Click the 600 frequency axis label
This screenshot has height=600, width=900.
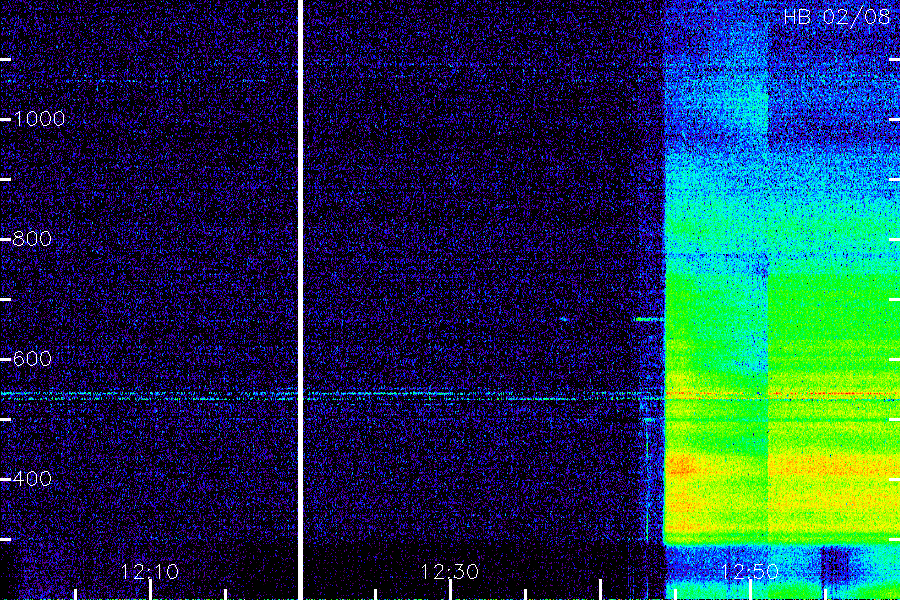tap(32, 359)
